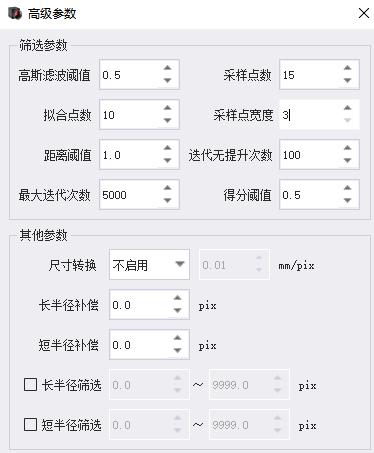Increase 采样点宽度 with the up arrow
The width and height of the screenshot is (374, 453).
pos(347,108)
